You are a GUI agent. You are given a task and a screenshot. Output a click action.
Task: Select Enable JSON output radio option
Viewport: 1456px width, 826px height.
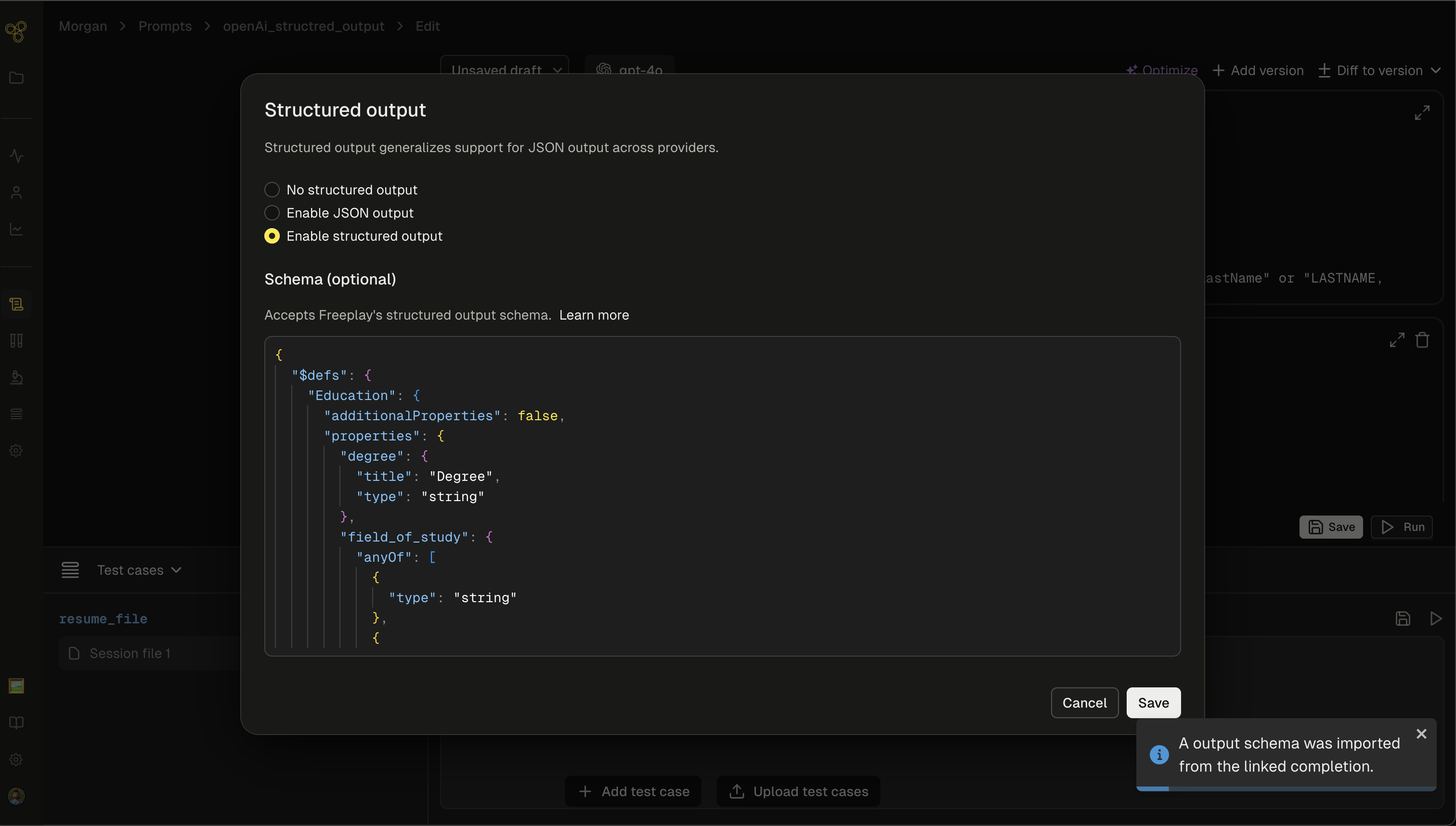pos(272,213)
